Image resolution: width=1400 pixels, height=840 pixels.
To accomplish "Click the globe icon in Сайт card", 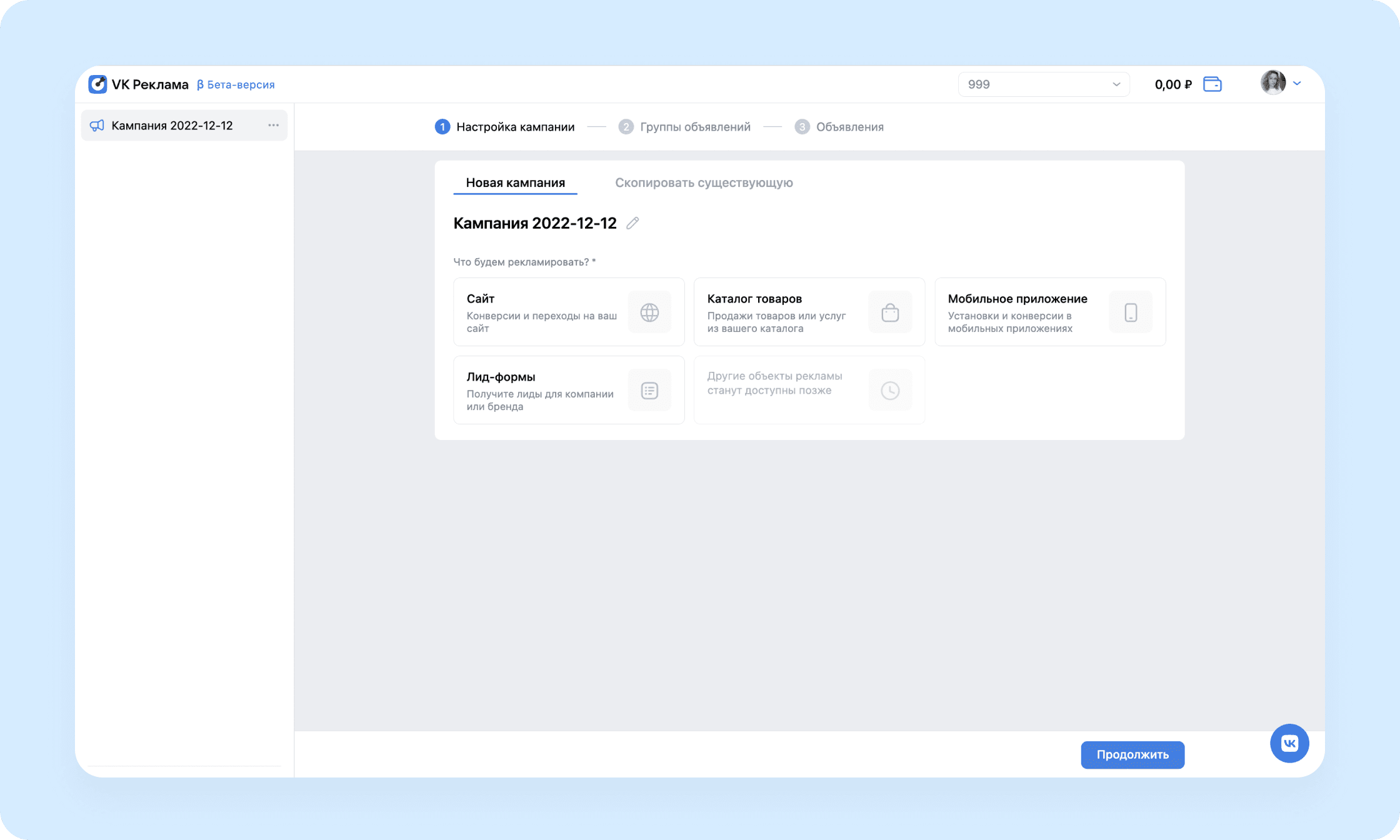I will [649, 312].
